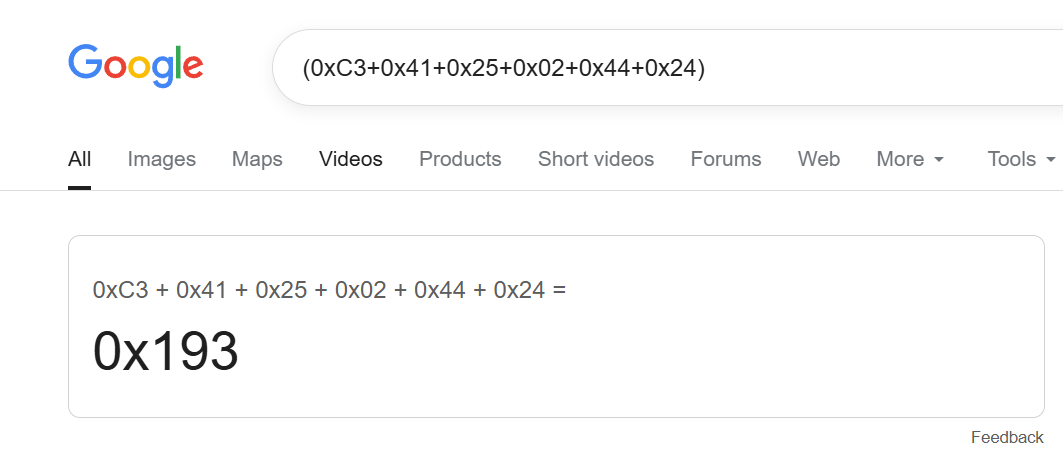Open the Tools dropdown label
This screenshot has height=473, width=1063.
(1012, 159)
